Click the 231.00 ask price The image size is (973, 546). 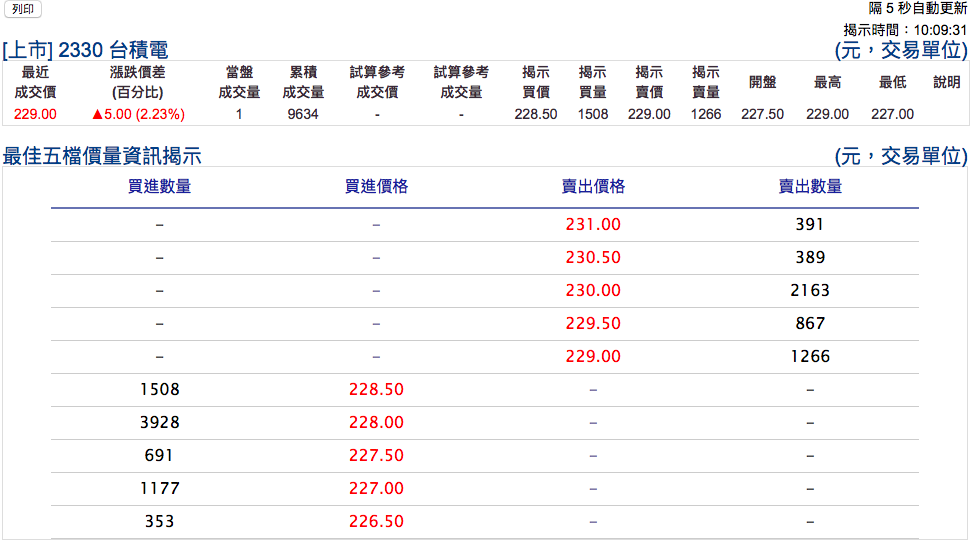click(x=593, y=225)
